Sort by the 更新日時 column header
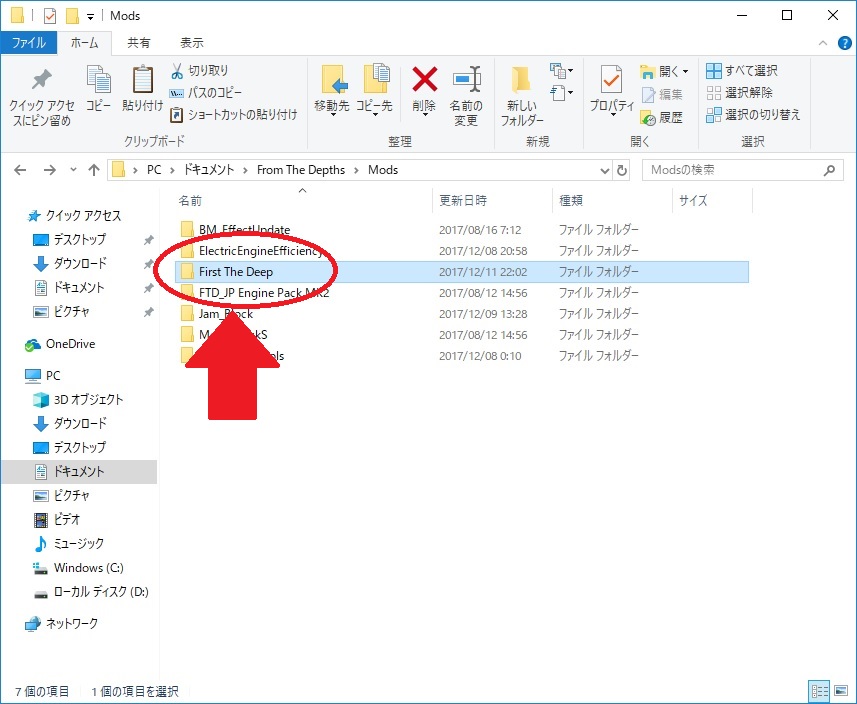 tap(463, 201)
